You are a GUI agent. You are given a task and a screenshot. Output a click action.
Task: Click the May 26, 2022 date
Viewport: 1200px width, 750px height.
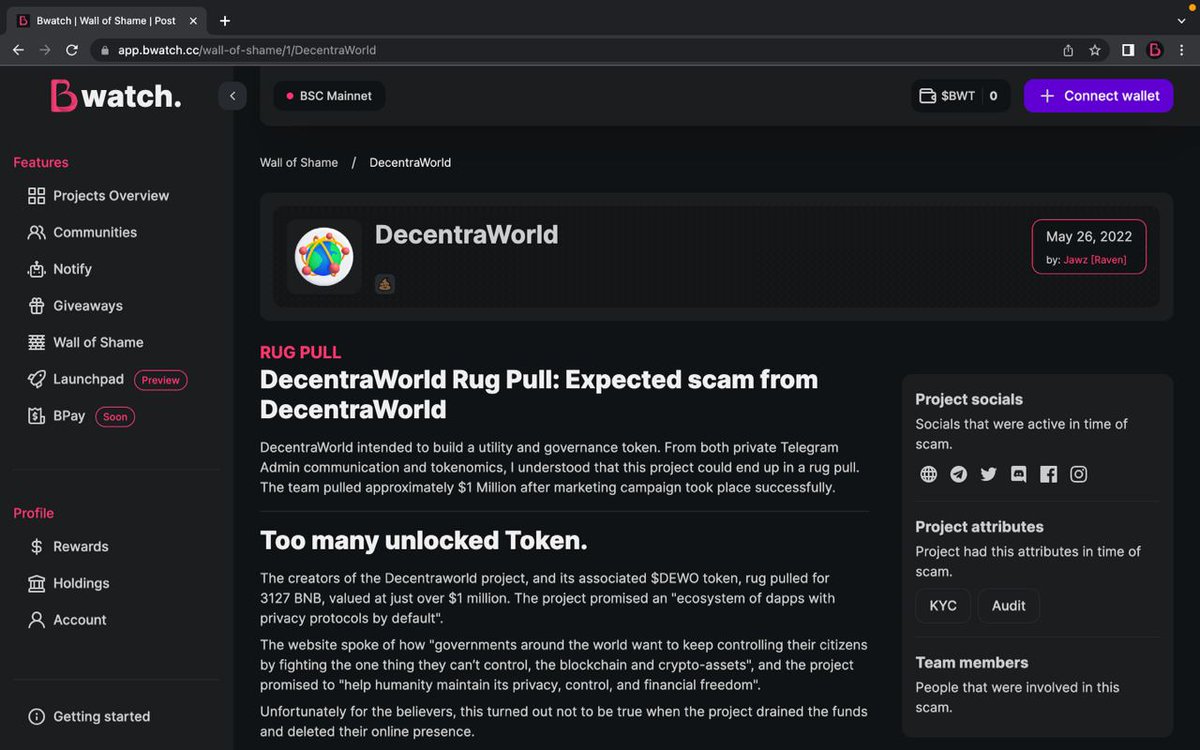(1089, 237)
